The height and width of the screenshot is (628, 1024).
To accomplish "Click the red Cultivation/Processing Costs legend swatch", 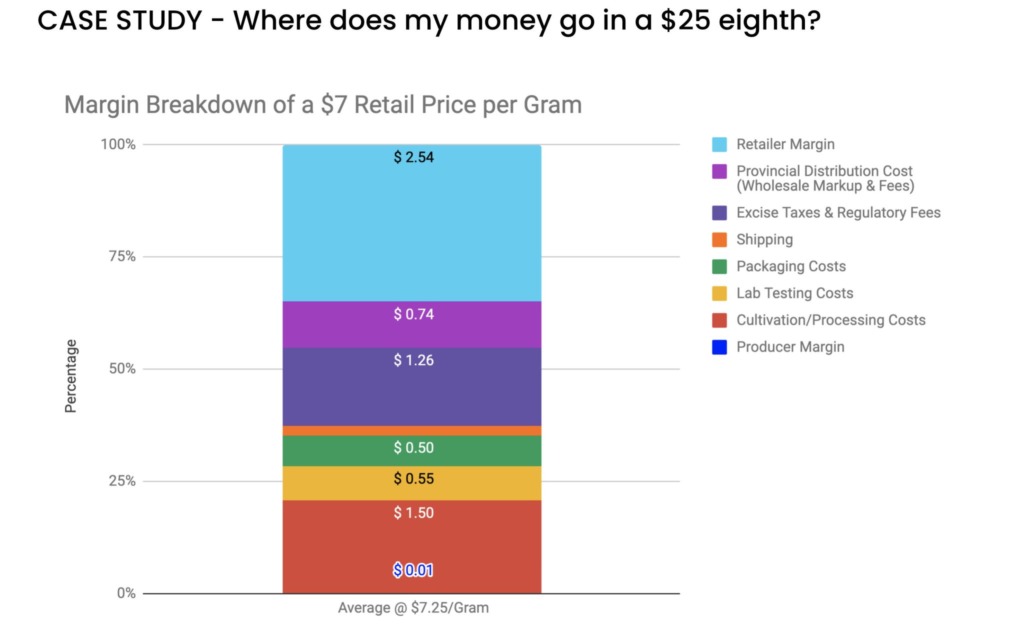I will [x=719, y=321].
